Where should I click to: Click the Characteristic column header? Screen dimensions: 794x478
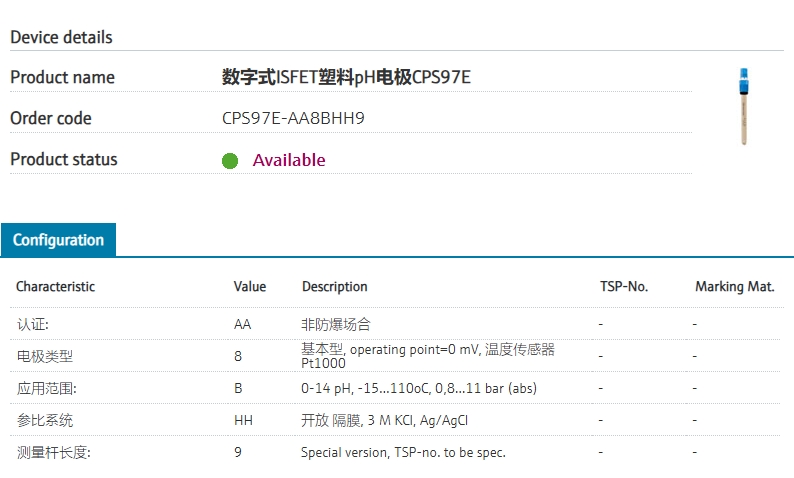point(55,286)
